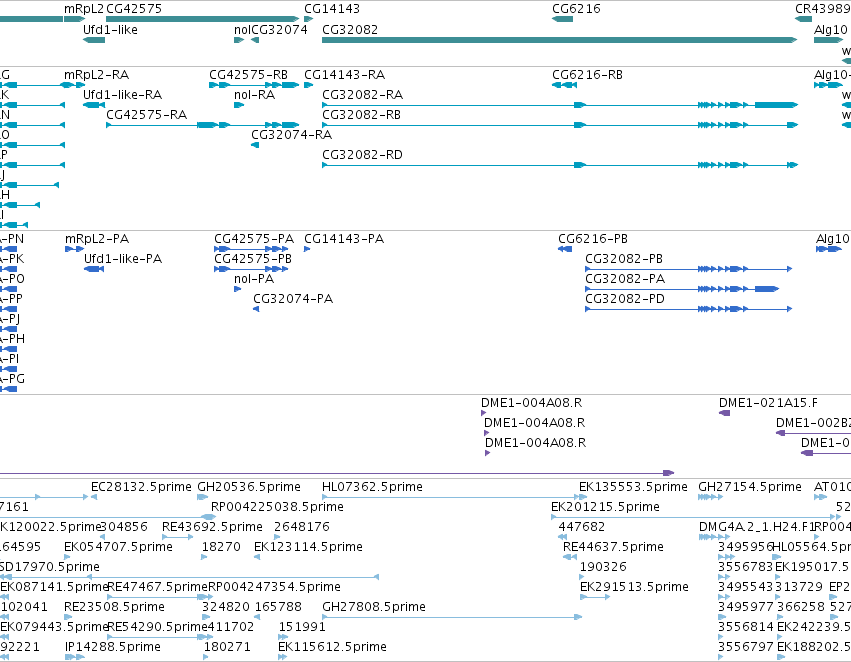Select the Ufd1-like gene glyph

pos(94,40)
